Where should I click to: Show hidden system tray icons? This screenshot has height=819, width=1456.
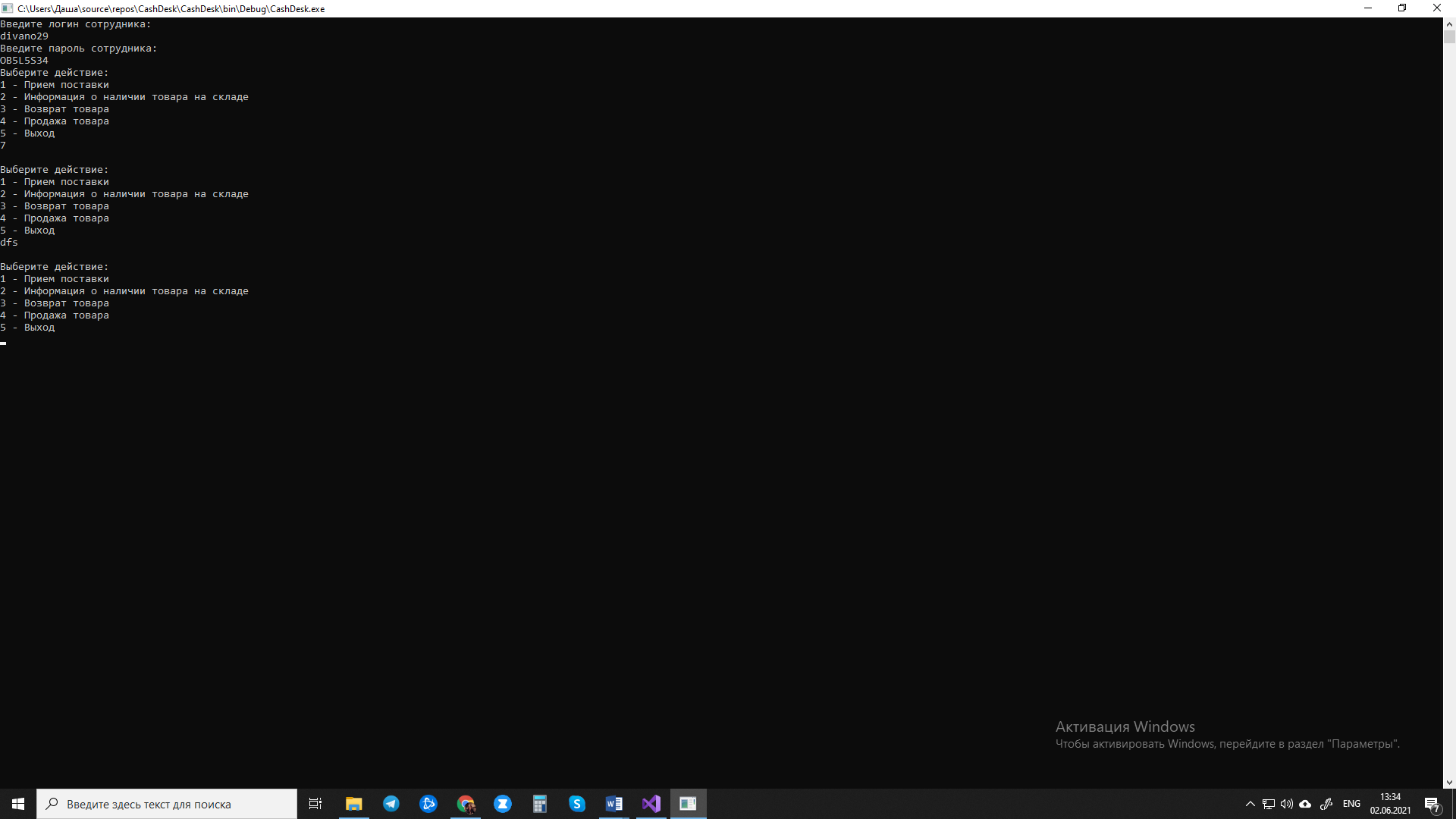(1250, 804)
